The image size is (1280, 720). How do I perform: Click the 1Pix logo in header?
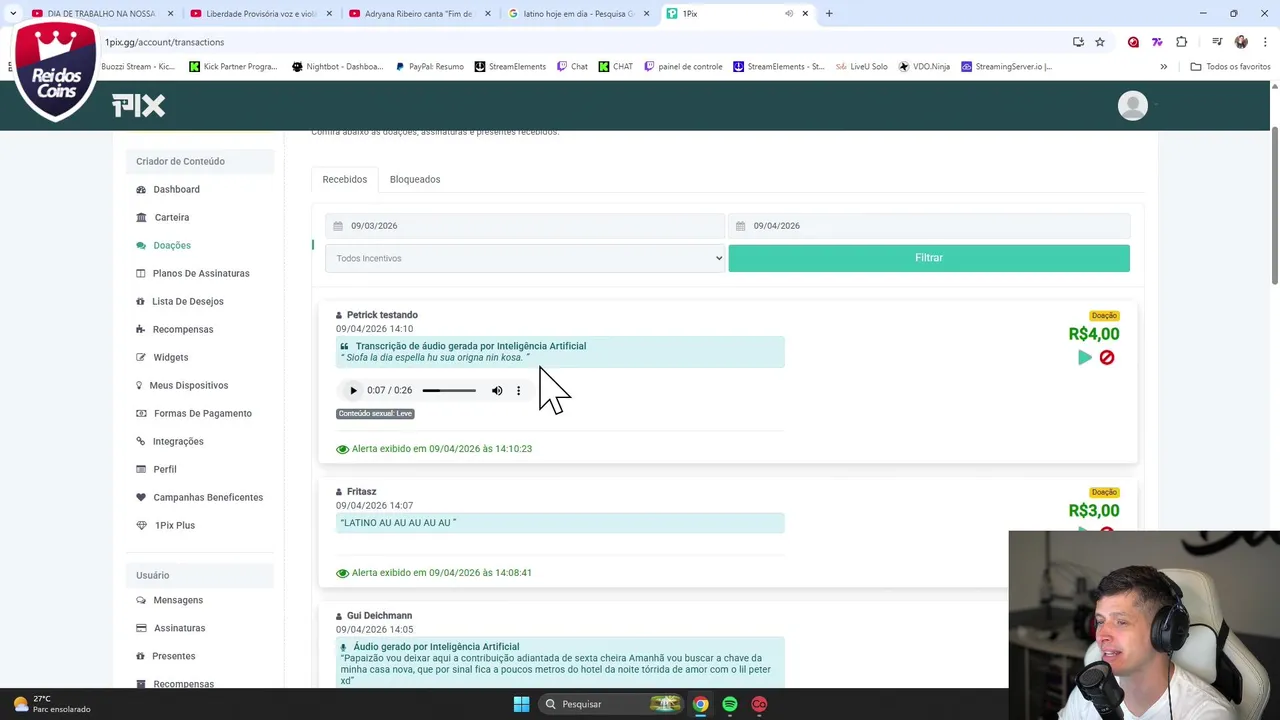pos(138,105)
